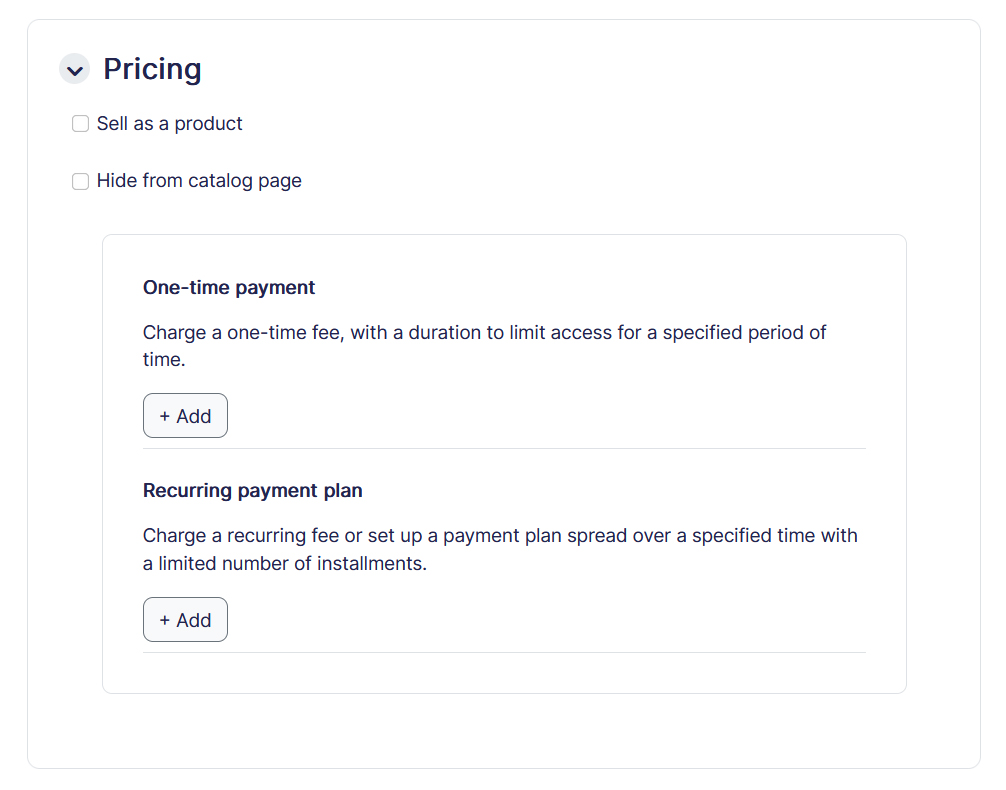Add a one-time payment option
Image resolution: width=1006 pixels, height=790 pixels.
pos(185,415)
